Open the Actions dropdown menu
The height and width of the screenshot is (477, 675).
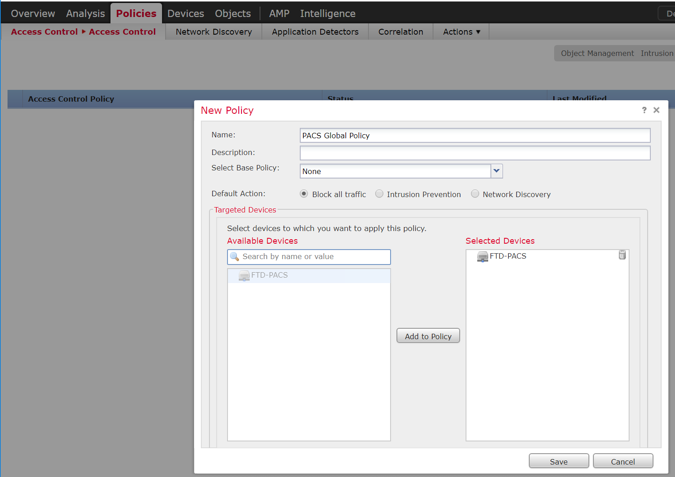coord(461,32)
